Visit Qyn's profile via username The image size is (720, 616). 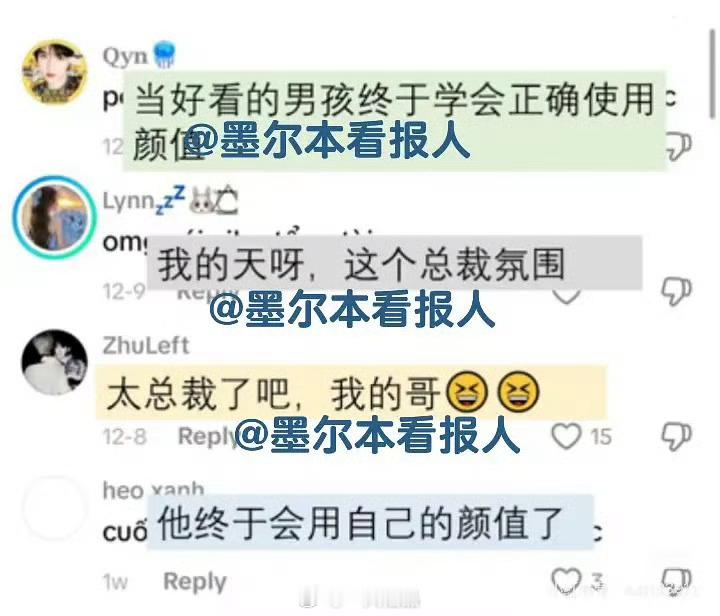click(x=124, y=56)
